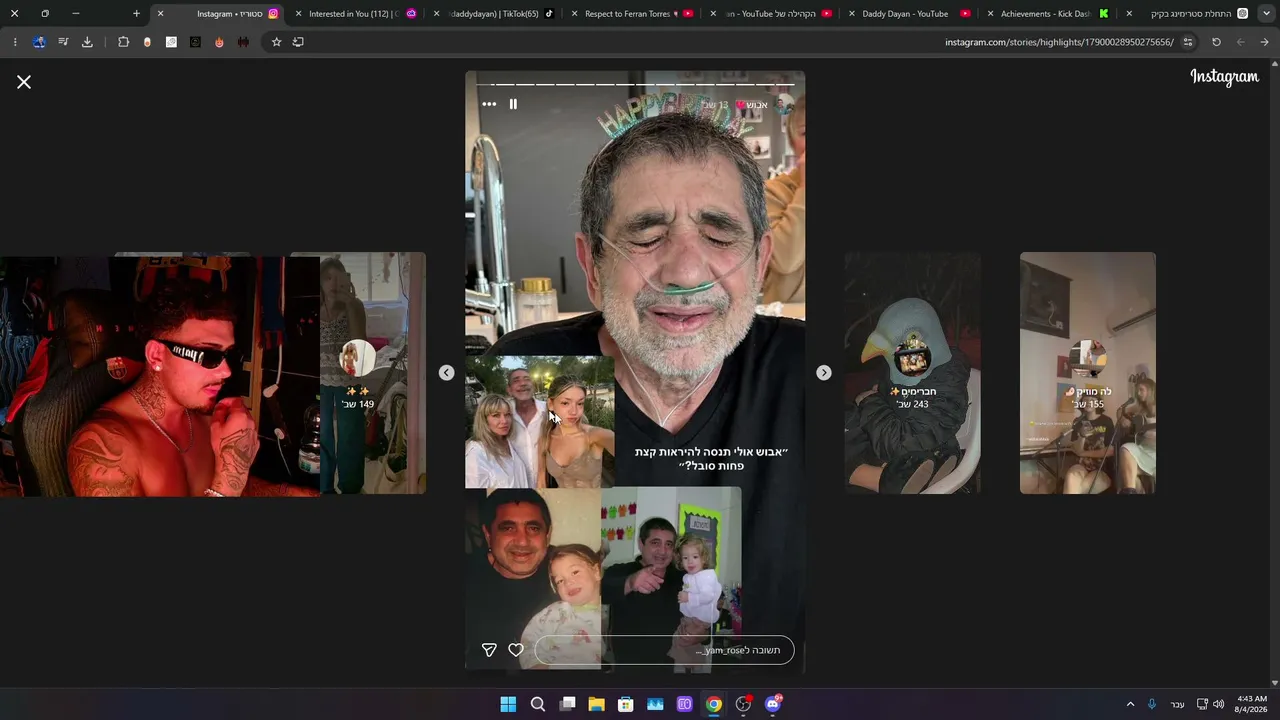Click the reply to yam_rose input field
This screenshot has width=1280, height=720.
(664, 650)
